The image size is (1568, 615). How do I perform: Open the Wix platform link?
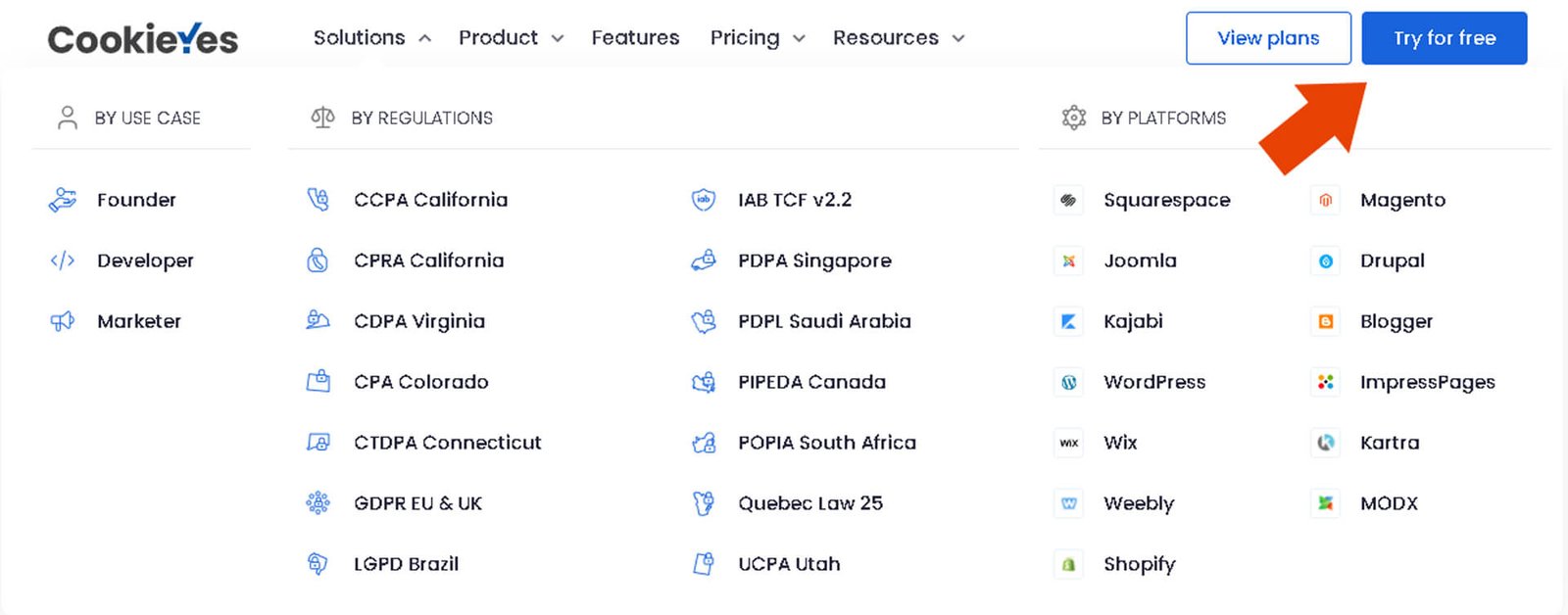point(1120,443)
